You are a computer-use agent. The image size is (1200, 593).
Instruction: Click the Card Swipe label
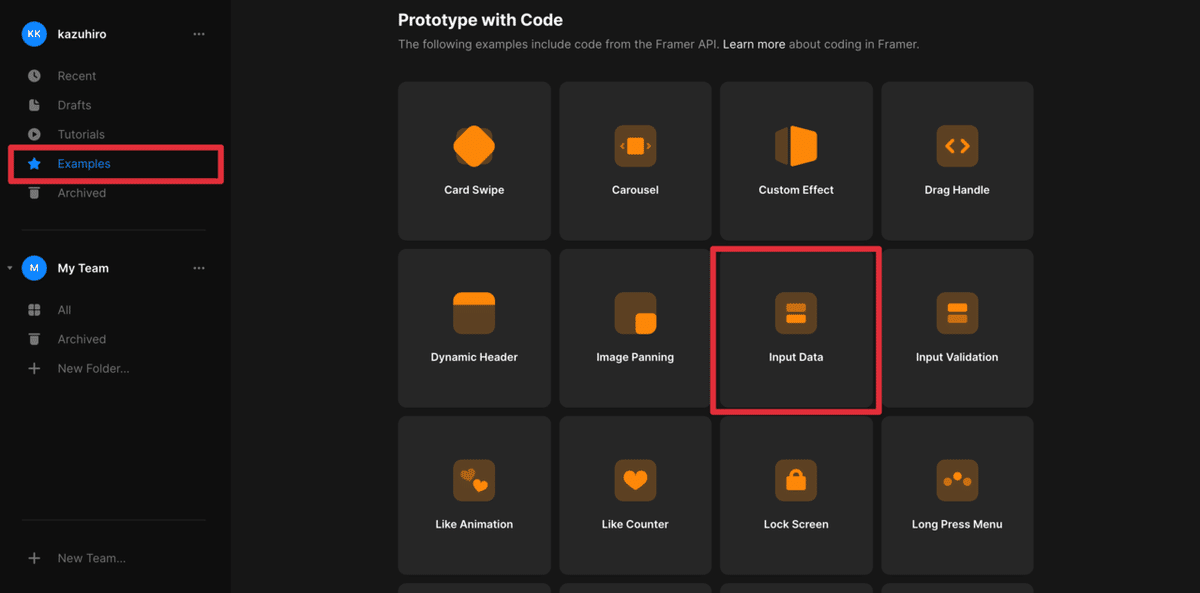474,190
